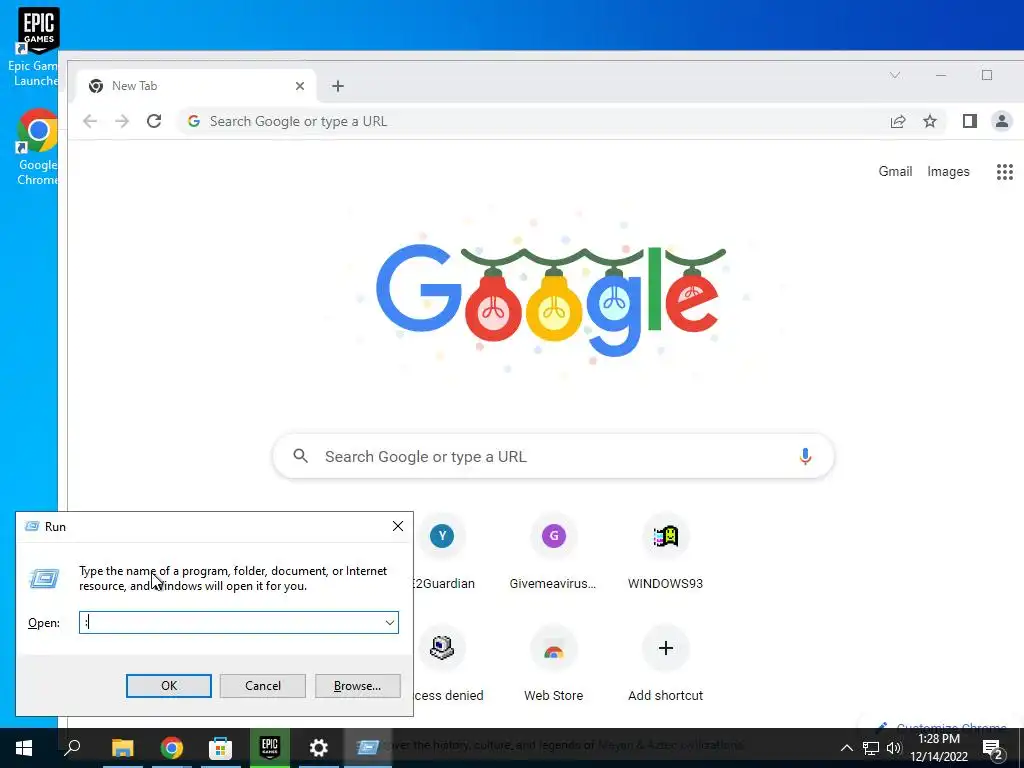Close the New Tab tab

click(x=300, y=86)
